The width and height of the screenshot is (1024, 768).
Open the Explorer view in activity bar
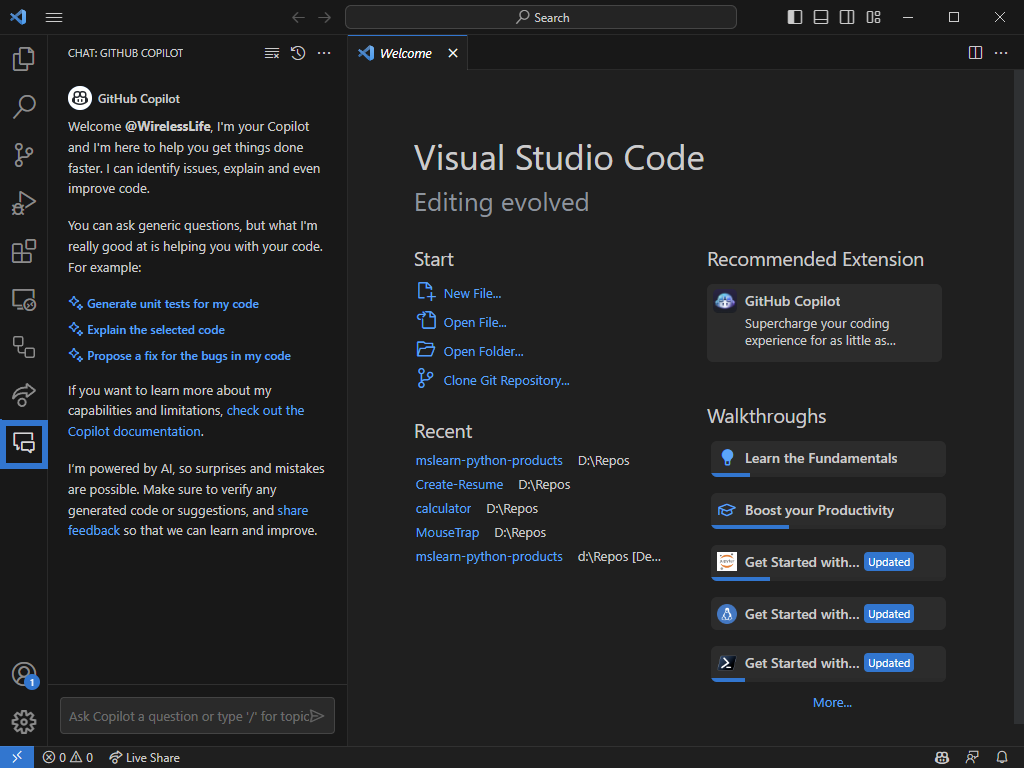pyautogui.click(x=24, y=59)
